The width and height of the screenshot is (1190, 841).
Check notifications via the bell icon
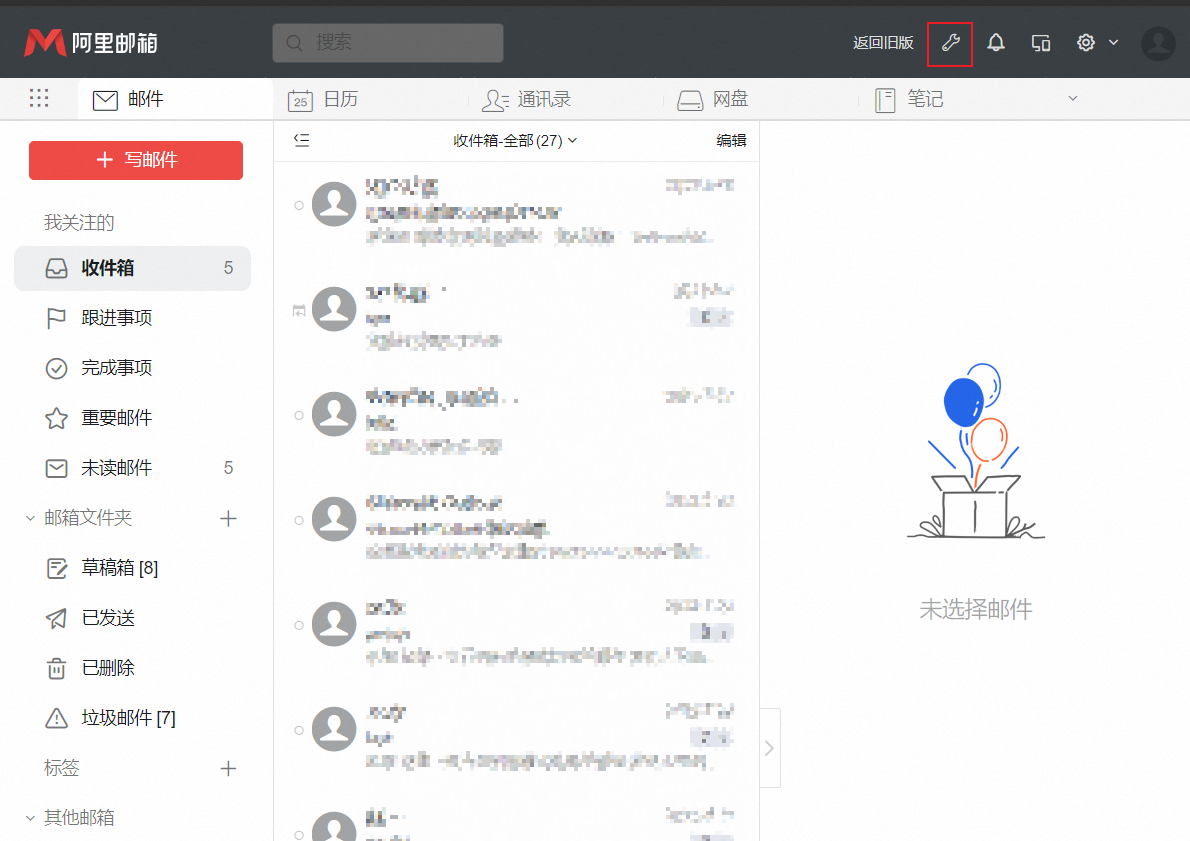click(x=995, y=43)
